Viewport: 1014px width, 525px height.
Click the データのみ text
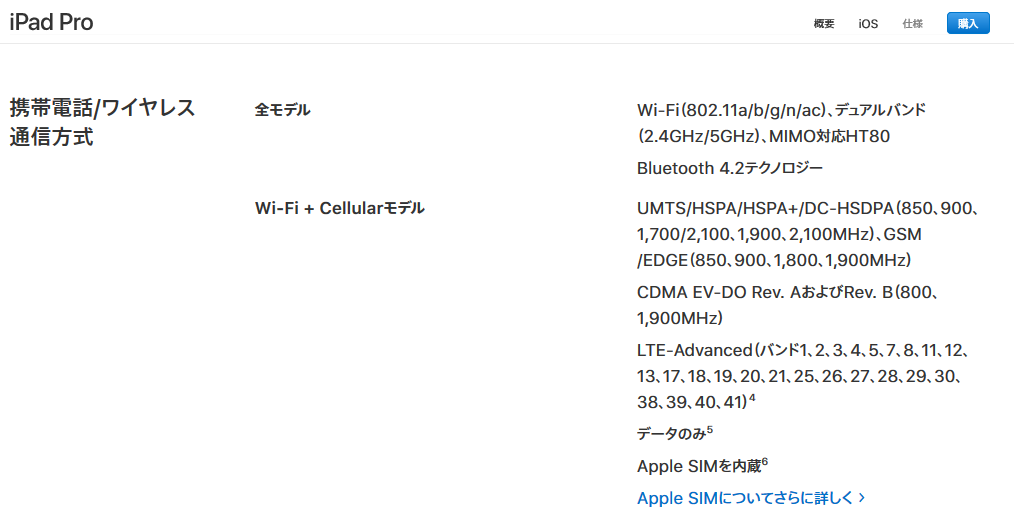click(671, 434)
